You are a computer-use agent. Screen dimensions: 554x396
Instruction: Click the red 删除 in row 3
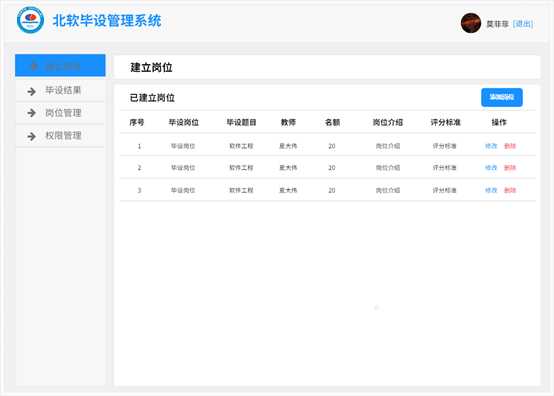pyautogui.click(x=510, y=190)
